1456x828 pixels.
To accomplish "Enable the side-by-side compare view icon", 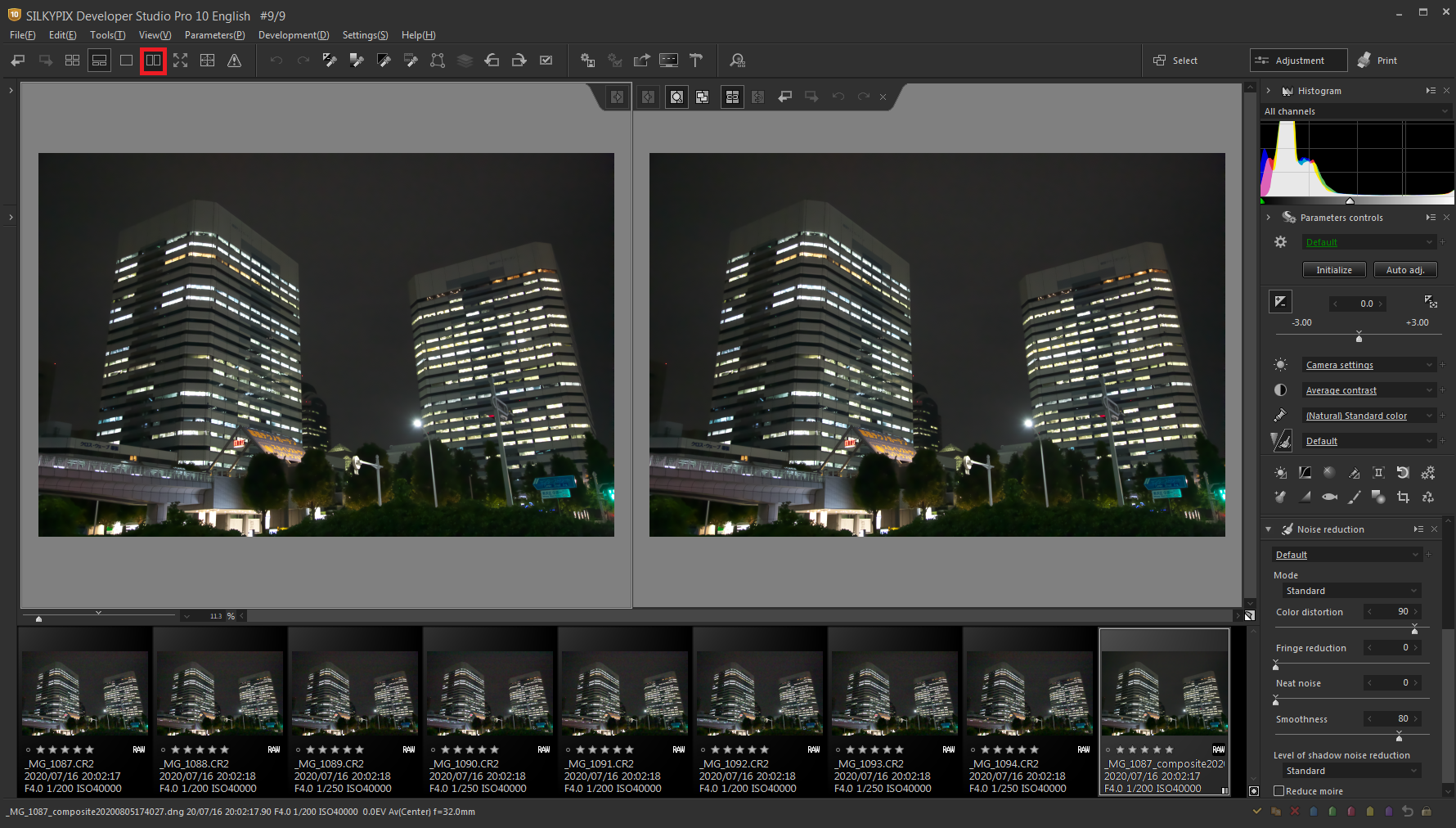I will (153, 61).
